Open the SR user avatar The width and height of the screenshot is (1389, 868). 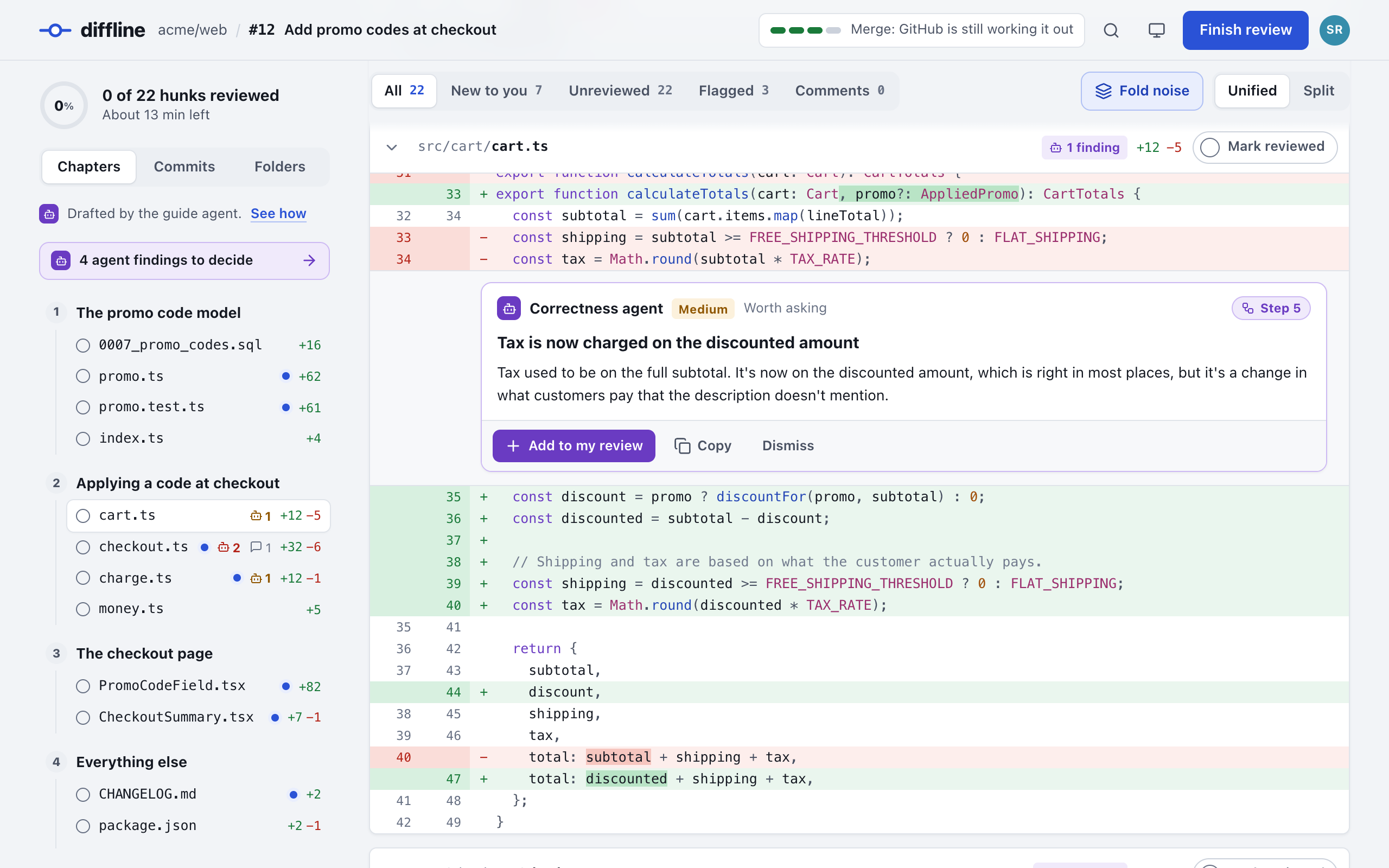pos(1335,30)
